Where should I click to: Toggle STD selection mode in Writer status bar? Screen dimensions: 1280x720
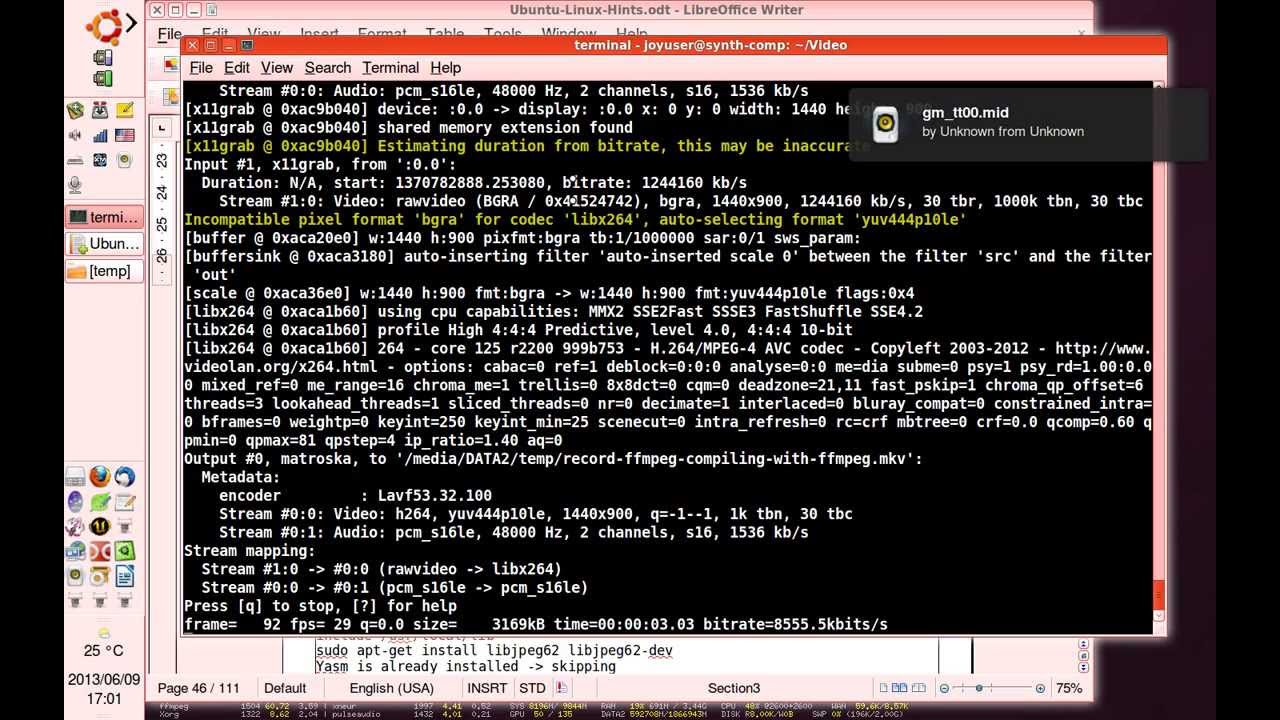point(532,688)
